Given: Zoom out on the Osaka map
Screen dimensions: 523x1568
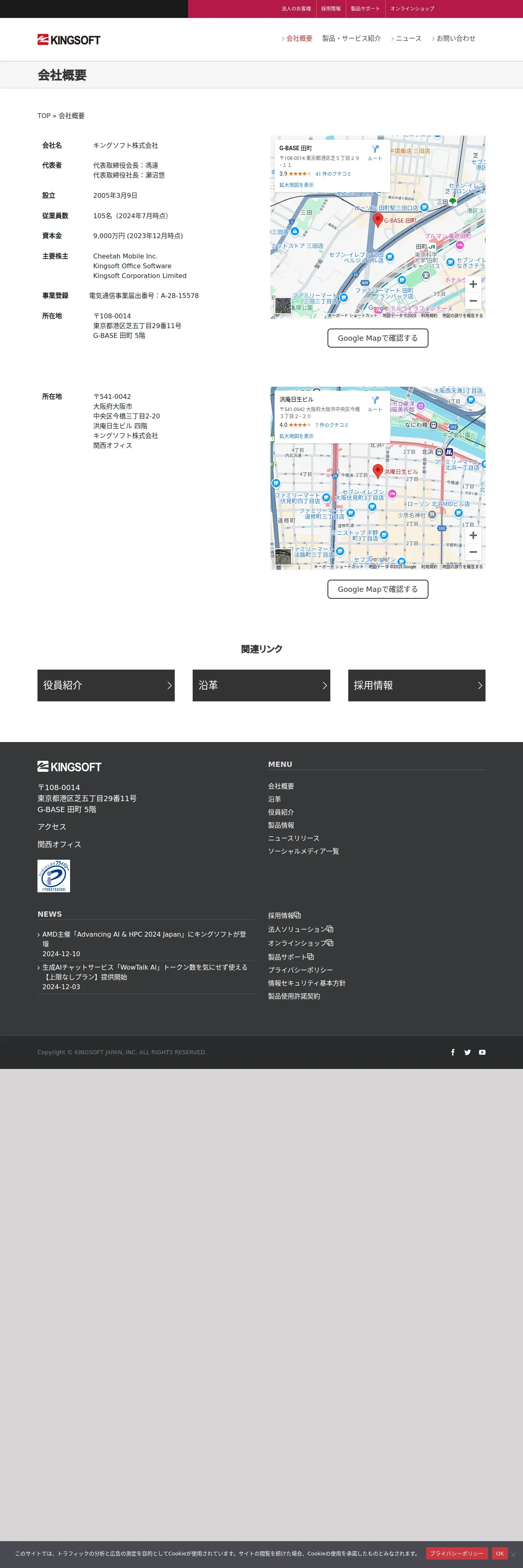Looking at the screenshot, I should tap(473, 552).
